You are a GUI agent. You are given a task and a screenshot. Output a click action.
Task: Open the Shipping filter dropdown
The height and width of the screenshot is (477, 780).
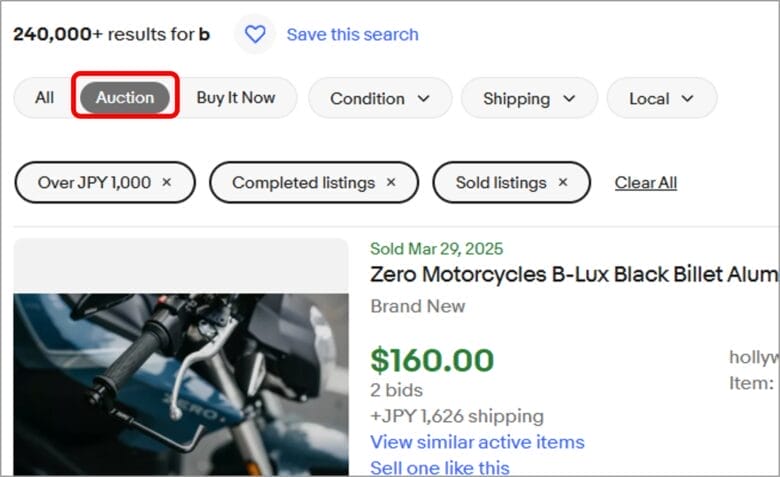[529, 98]
